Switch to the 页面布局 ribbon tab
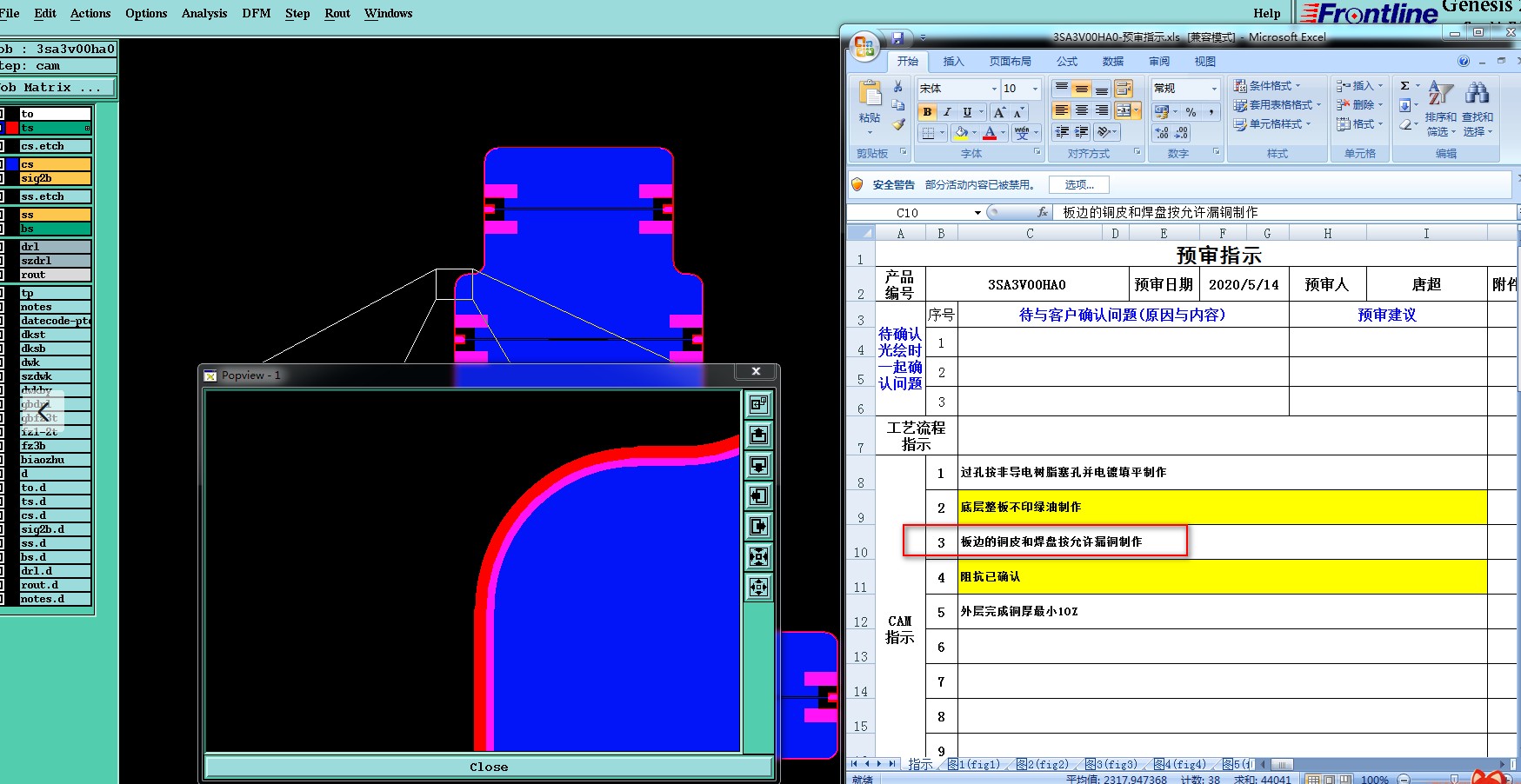Viewport: 1521px width, 784px height. pyautogui.click(x=1010, y=62)
